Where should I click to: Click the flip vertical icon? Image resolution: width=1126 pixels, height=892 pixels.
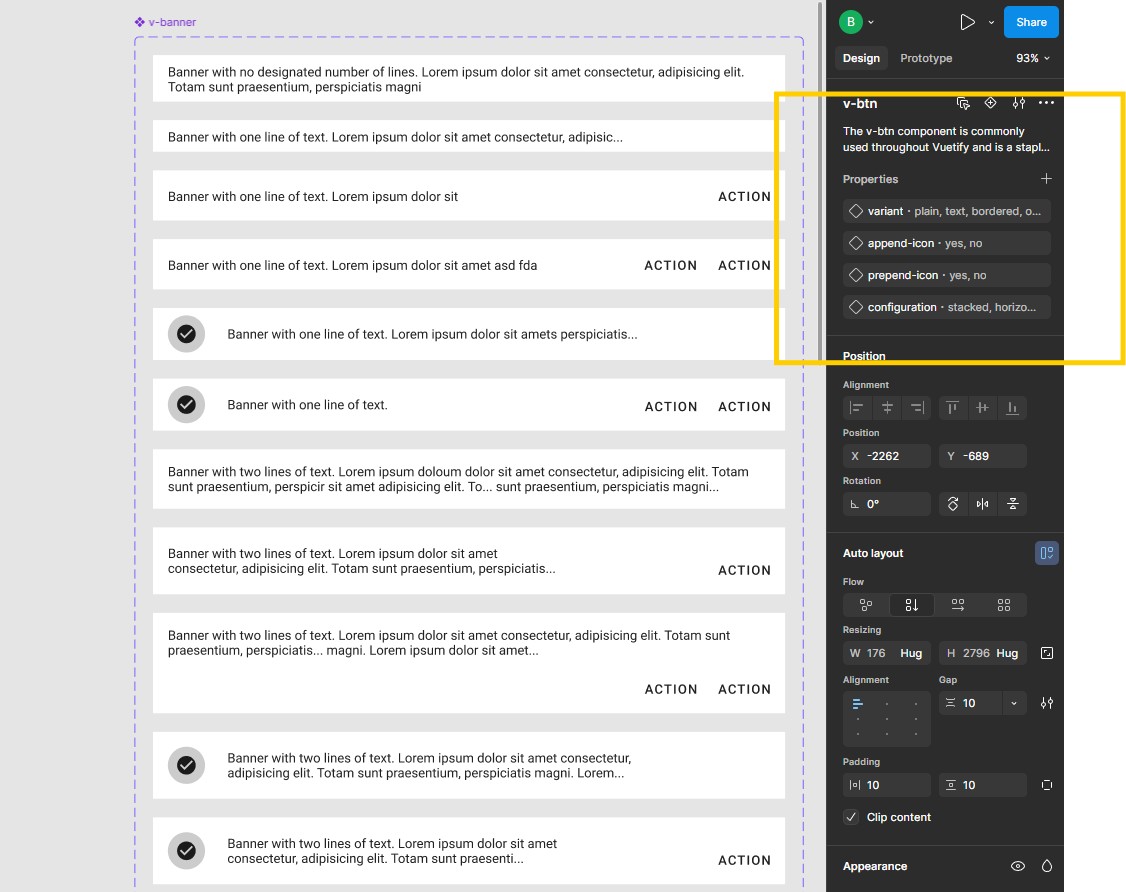click(1013, 504)
